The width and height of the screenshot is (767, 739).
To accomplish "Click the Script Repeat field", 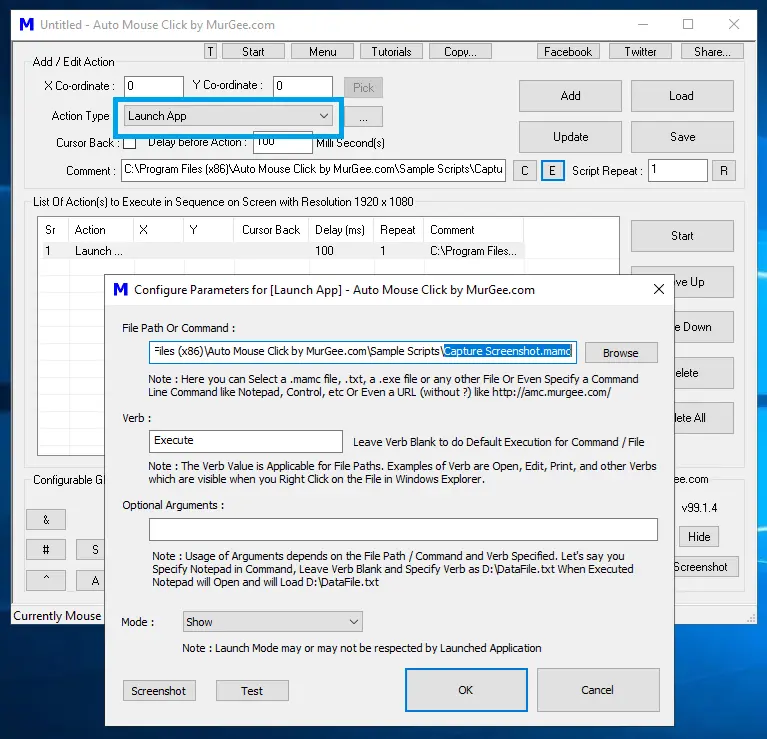I will click(x=677, y=170).
